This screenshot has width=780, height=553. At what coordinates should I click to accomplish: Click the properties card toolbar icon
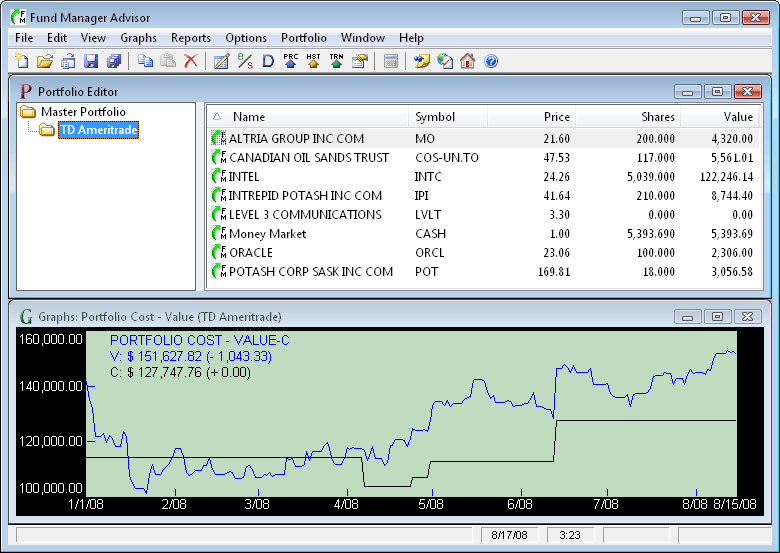click(360, 61)
